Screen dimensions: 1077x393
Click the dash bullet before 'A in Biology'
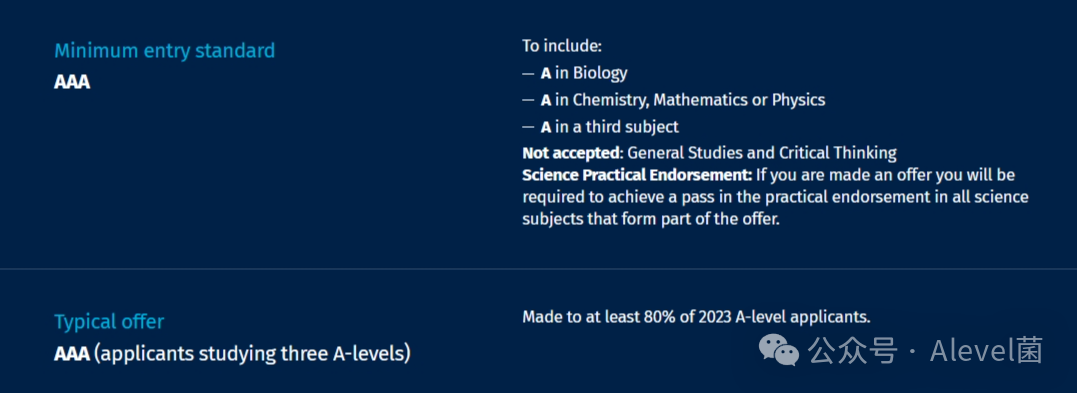coord(528,74)
